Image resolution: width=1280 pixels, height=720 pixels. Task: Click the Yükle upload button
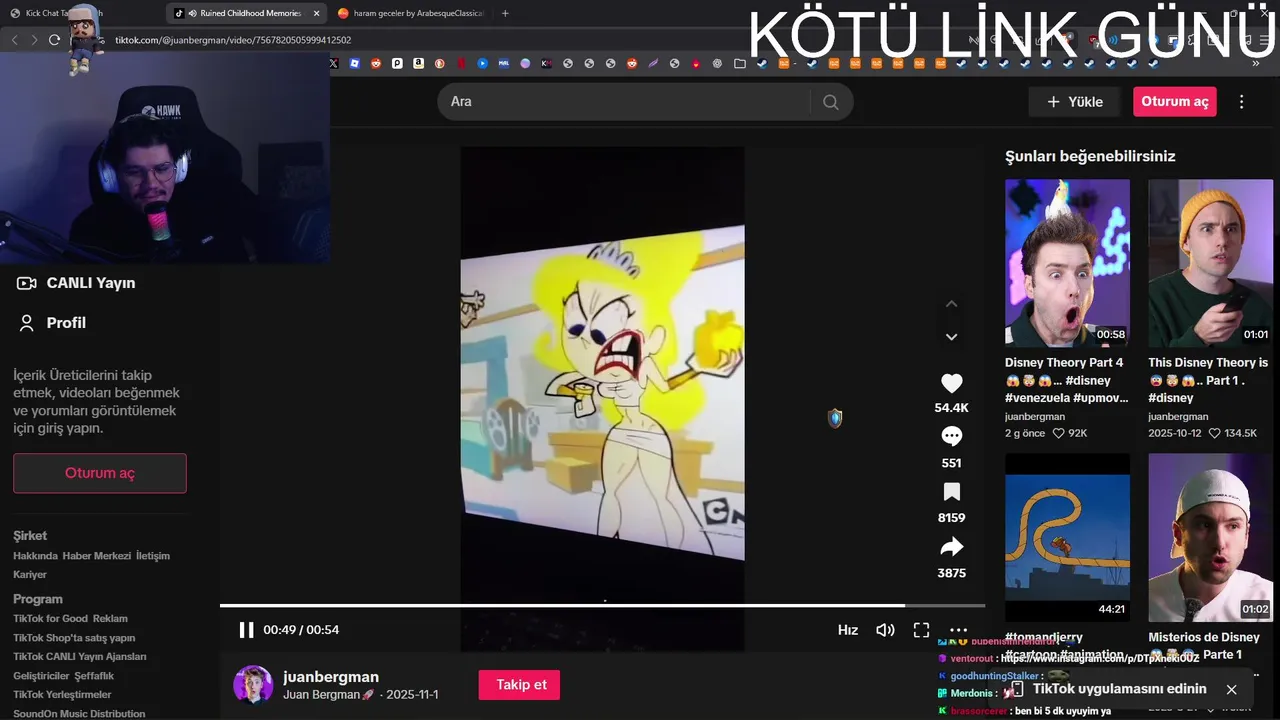click(x=1074, y=102)
